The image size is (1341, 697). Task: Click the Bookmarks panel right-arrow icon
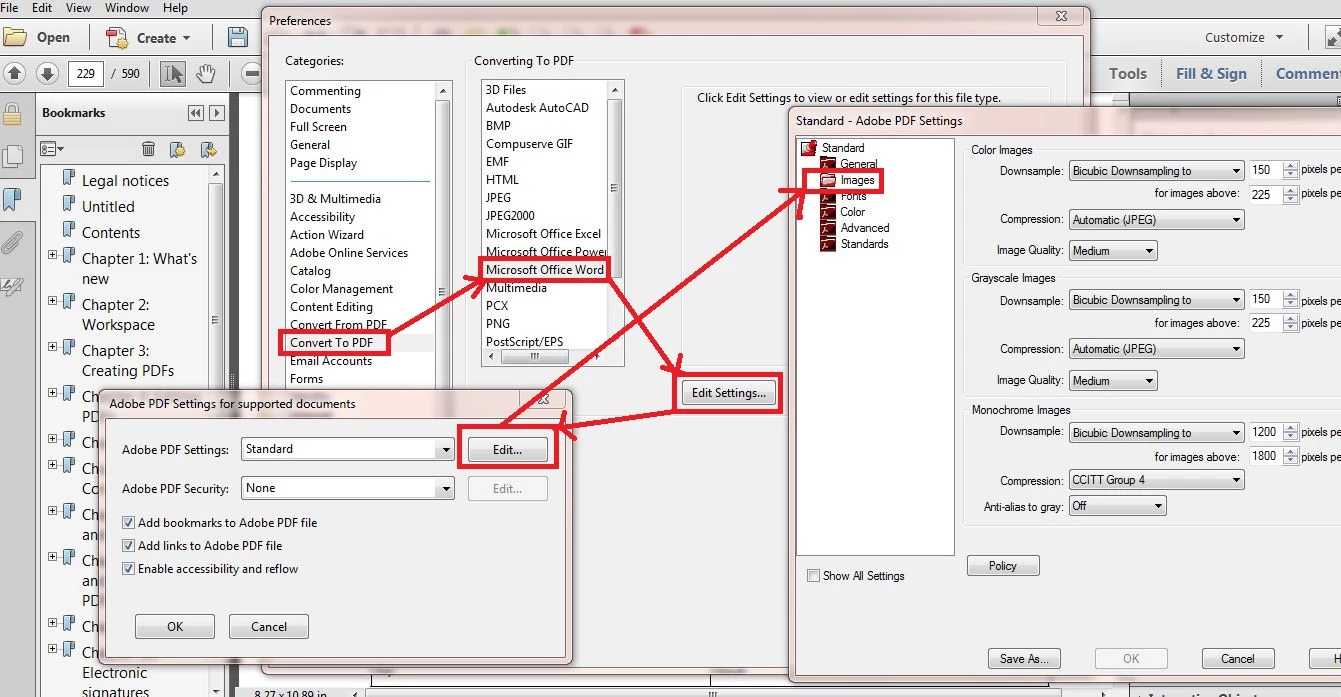point(216,113)
